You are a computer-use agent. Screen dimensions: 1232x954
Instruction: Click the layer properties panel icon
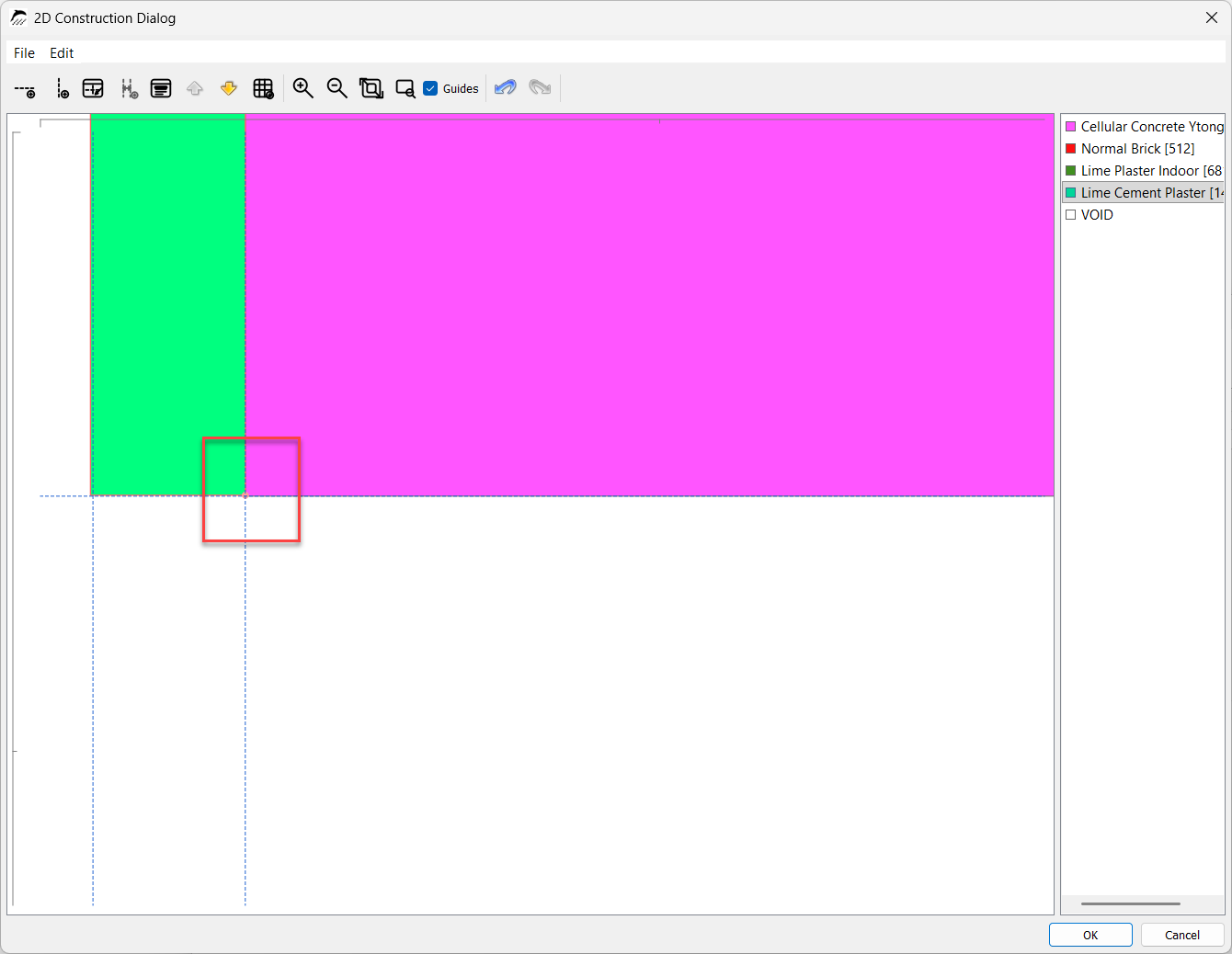(161, 89)
